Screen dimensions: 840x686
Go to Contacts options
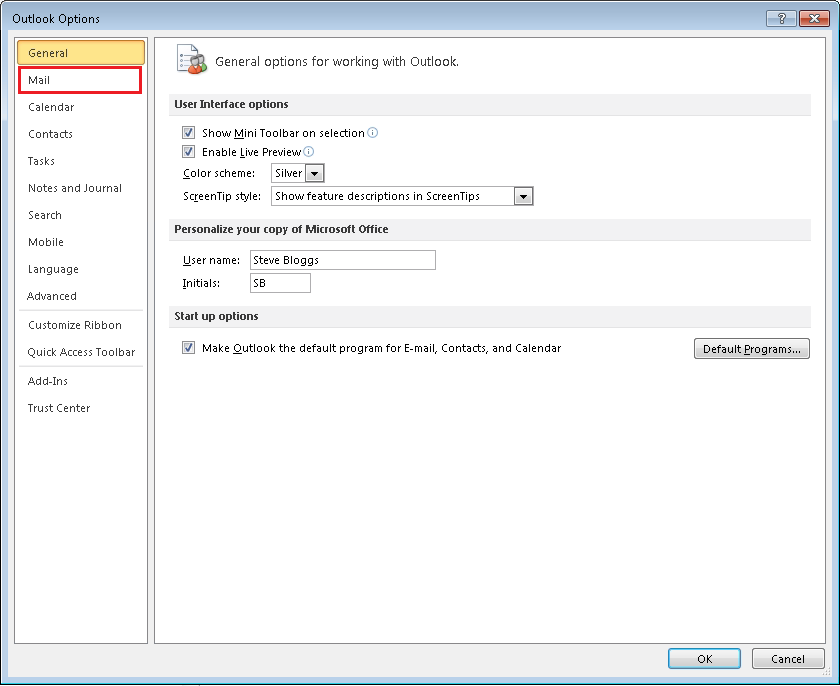[81, 134]
